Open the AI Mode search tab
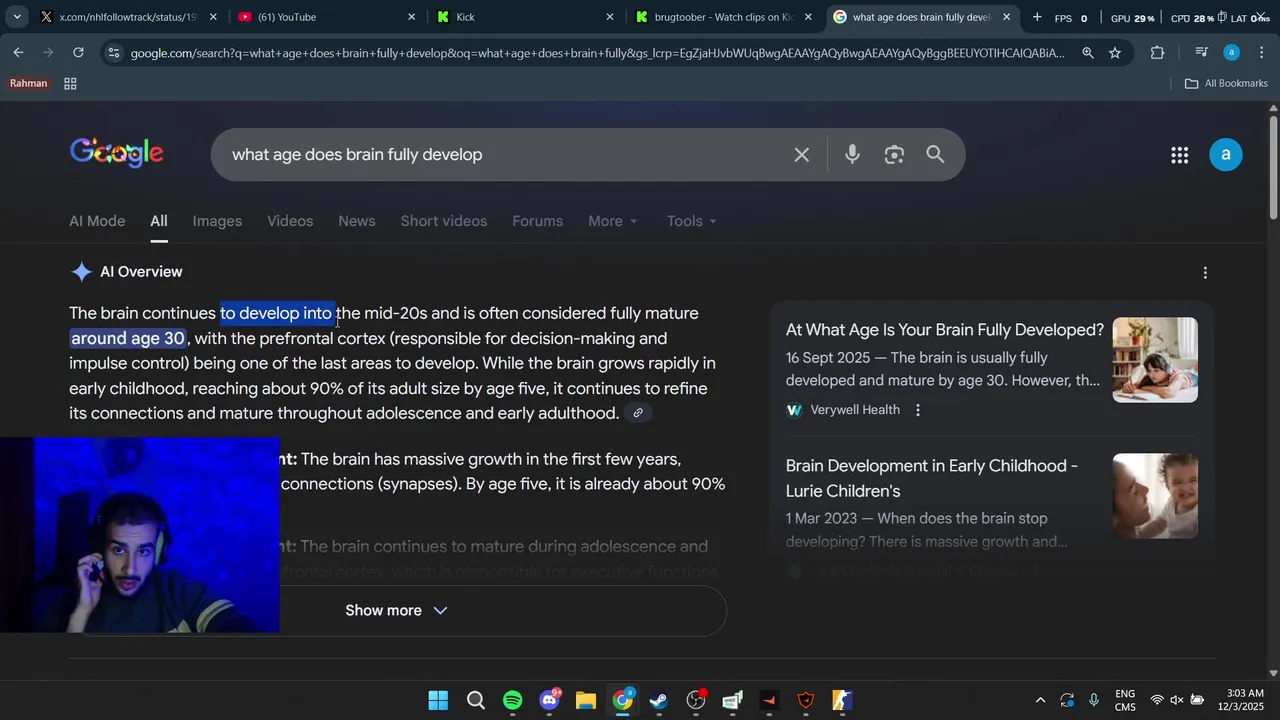The width and height of the screenshot is (1280, 720). click(97, 221)
